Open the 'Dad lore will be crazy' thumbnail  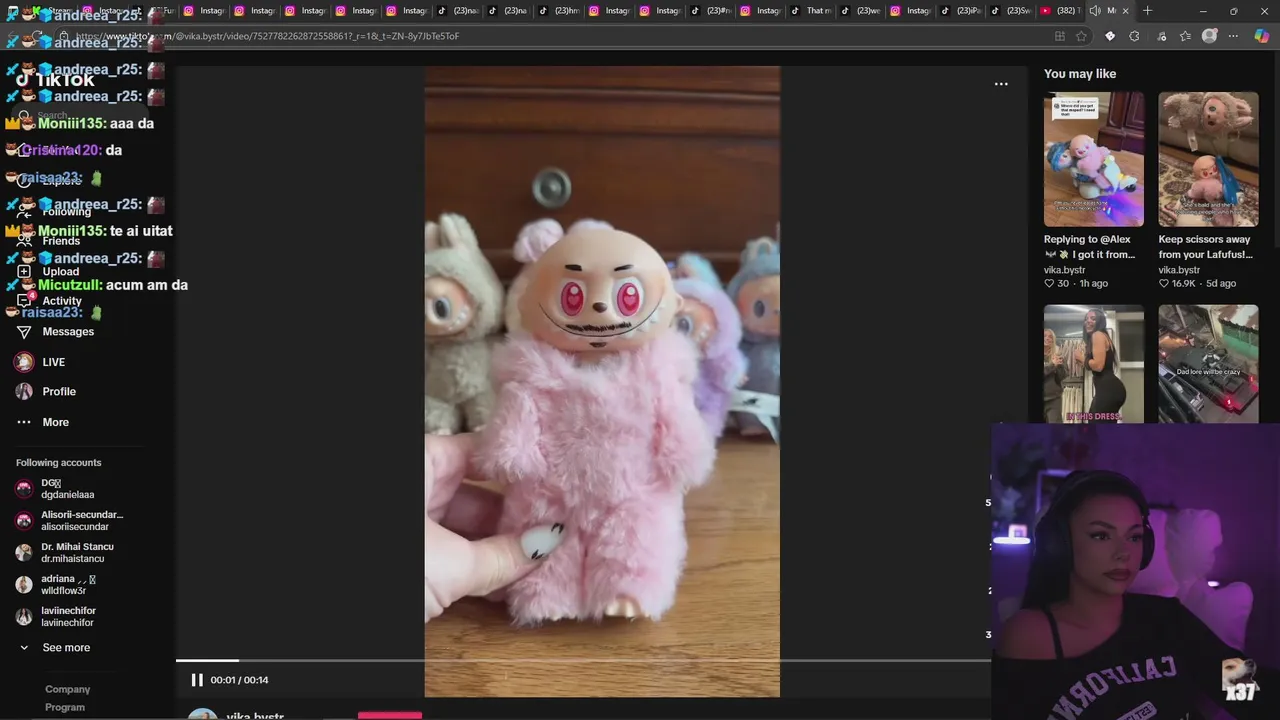1208,364
